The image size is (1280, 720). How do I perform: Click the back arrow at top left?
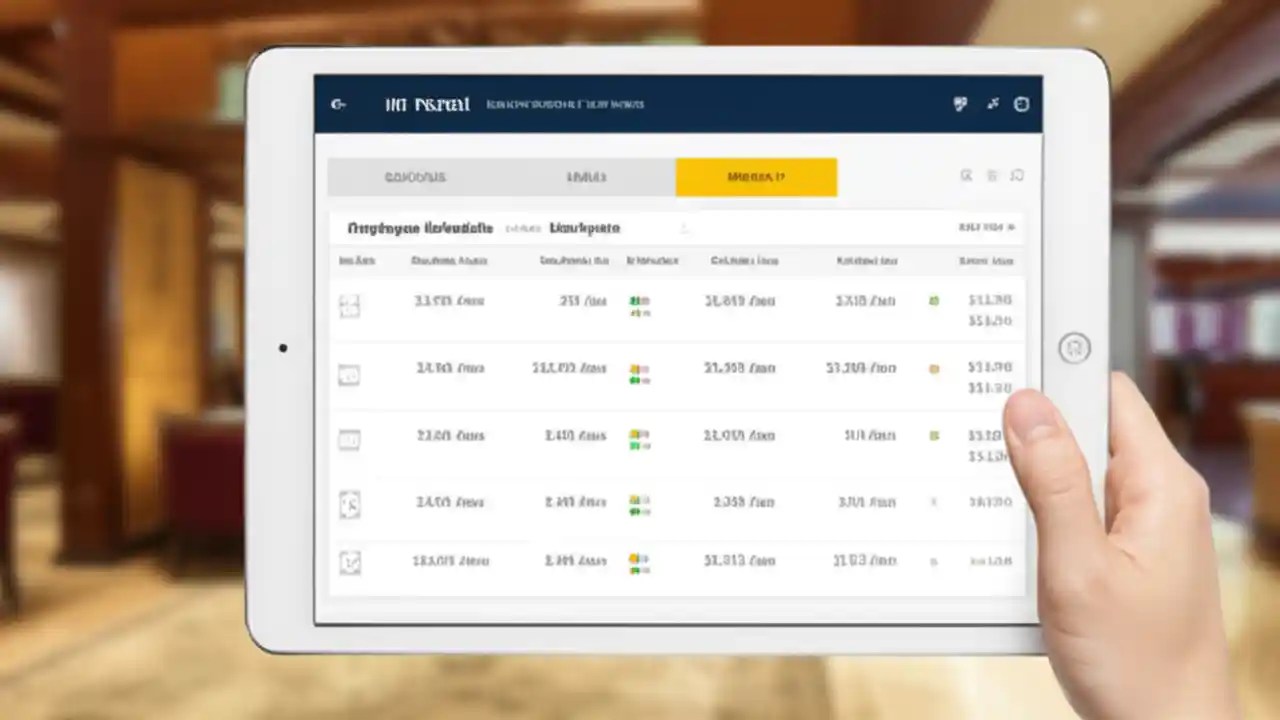[x=338, y=104]
